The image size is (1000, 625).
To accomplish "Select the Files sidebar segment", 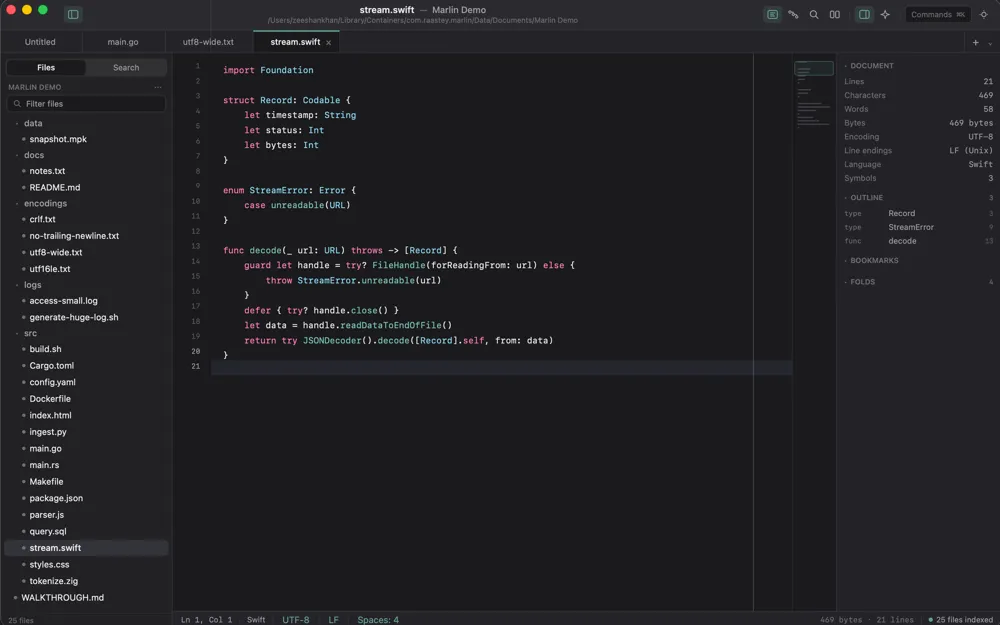I will (x=46, y=68).
